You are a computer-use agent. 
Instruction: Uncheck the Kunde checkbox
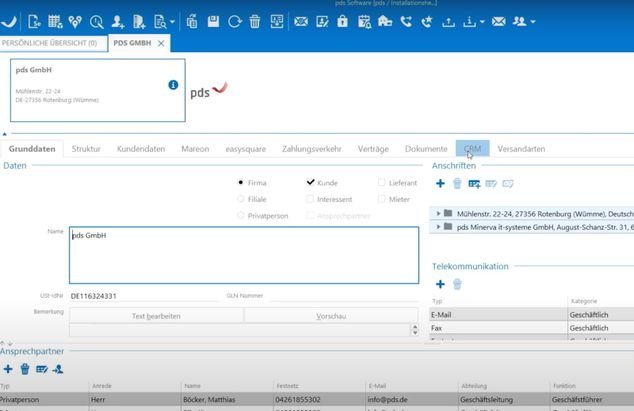[x=311, y=183]
